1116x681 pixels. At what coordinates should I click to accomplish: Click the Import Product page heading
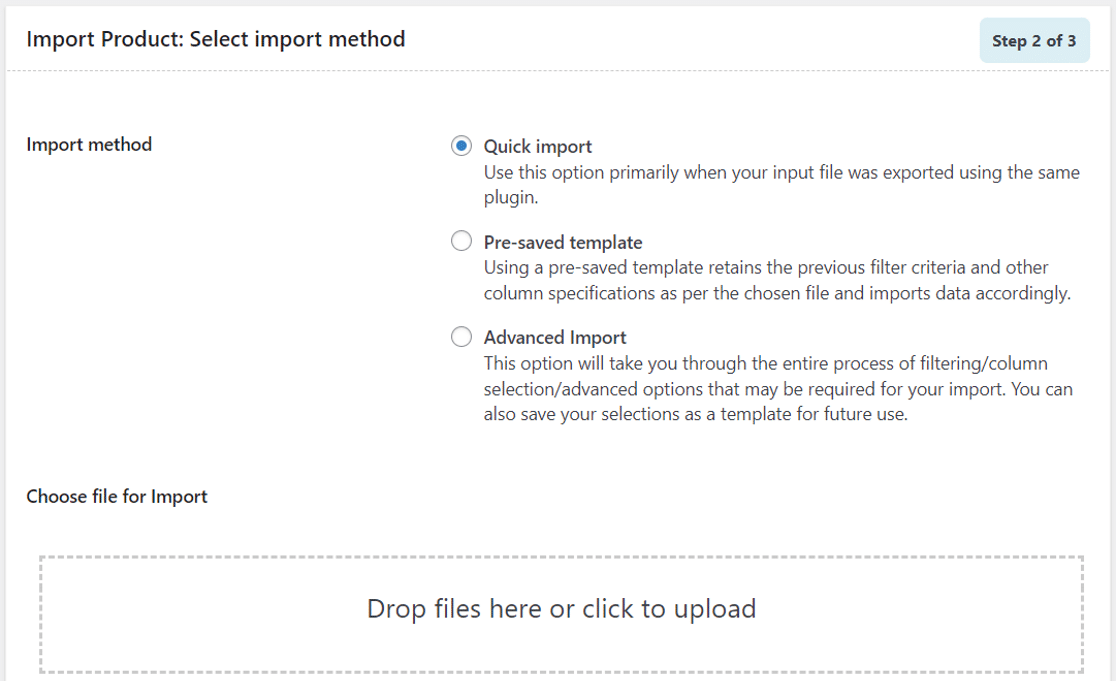point(216,39)
